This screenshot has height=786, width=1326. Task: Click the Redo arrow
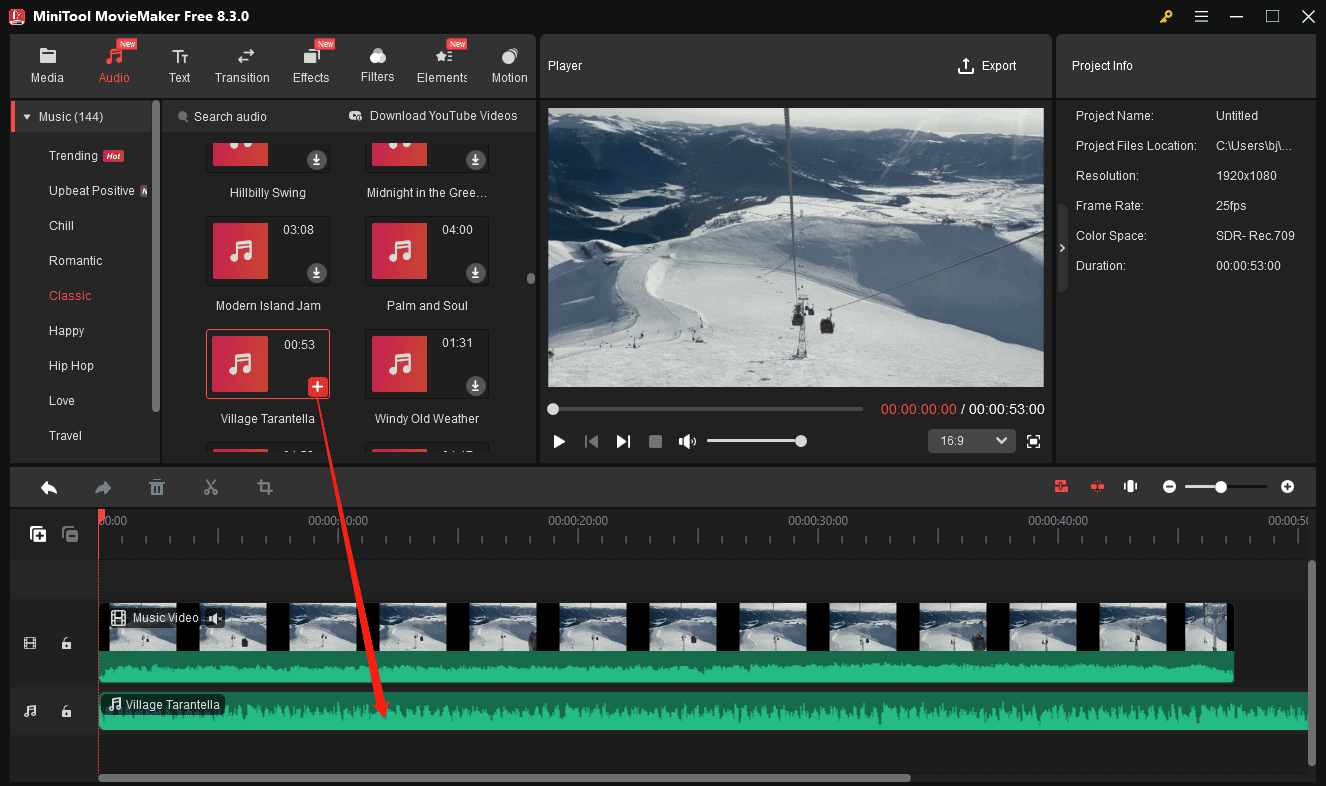(x=103, y=487)
